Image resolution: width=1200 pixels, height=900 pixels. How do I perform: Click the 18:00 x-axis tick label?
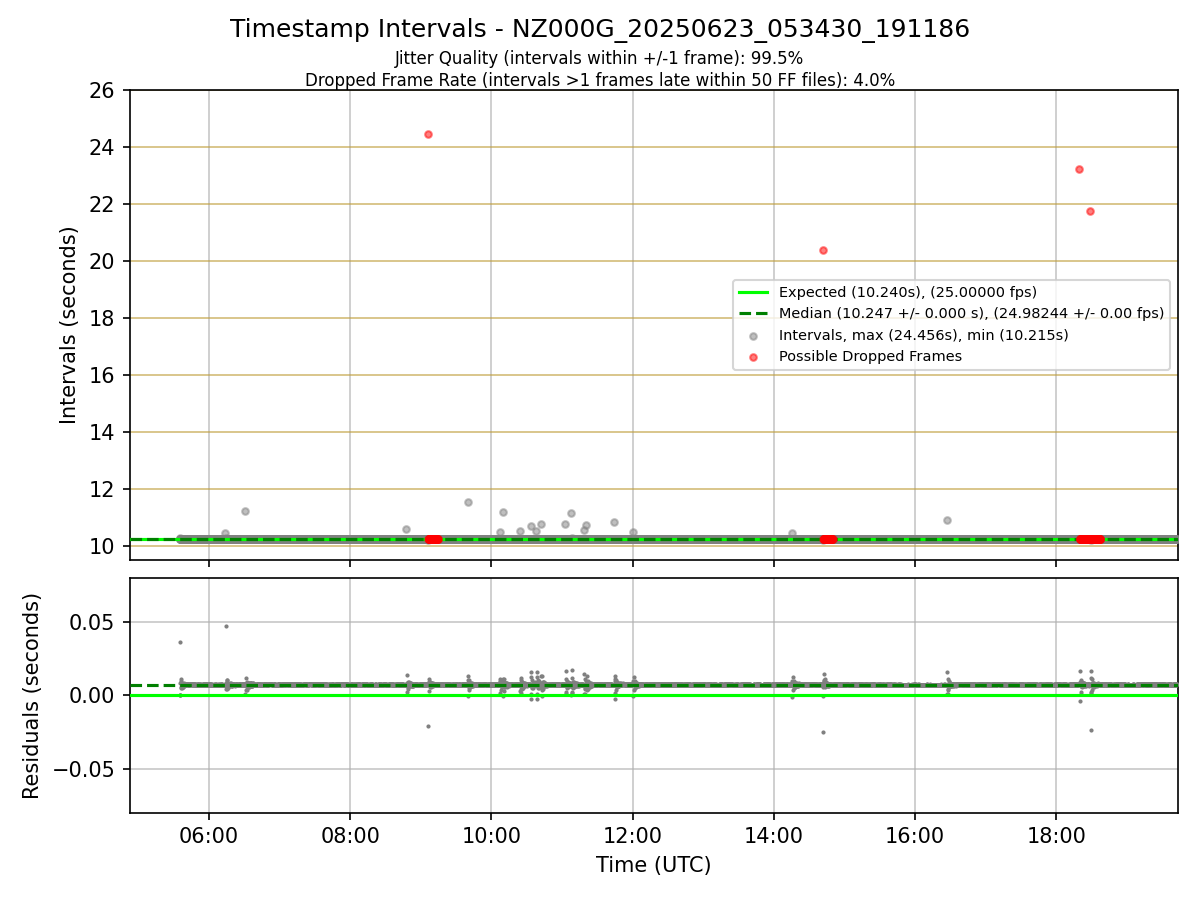(x=1057, y=836)
